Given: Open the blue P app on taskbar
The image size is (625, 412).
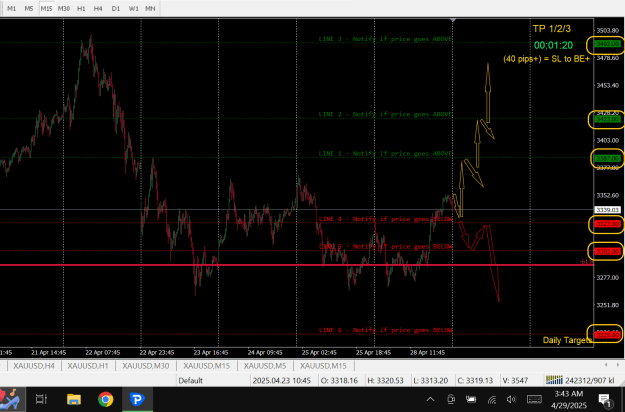Looking at the screenshot, I should coord(137,399).
